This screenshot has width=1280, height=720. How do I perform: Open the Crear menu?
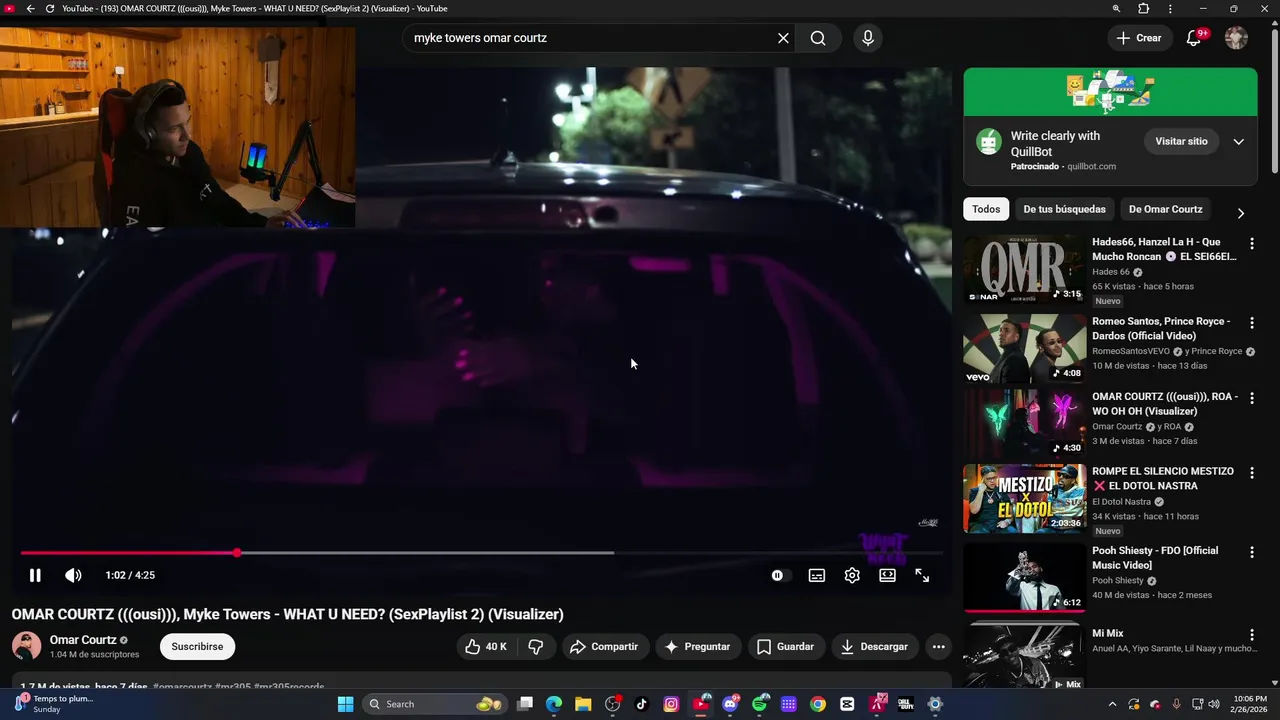click(x=1139, y=38)
